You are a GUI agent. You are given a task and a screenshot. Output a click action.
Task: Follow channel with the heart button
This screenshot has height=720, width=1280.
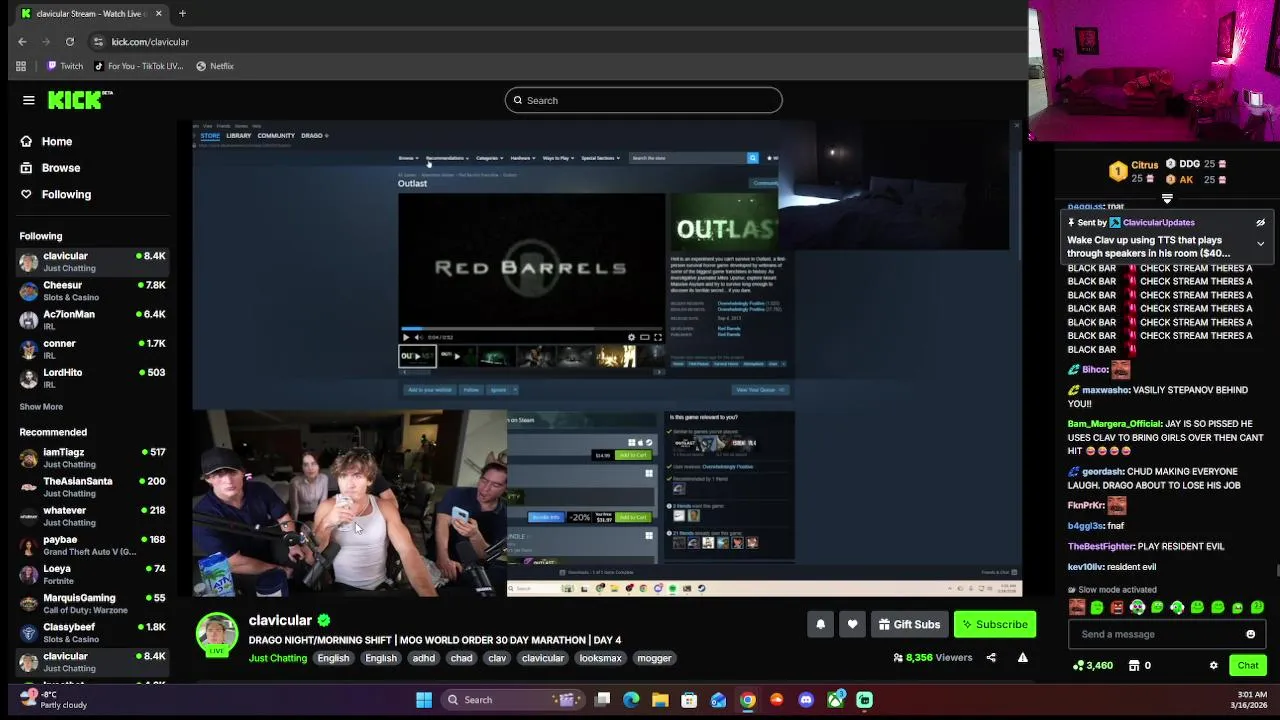click(852, 624)
